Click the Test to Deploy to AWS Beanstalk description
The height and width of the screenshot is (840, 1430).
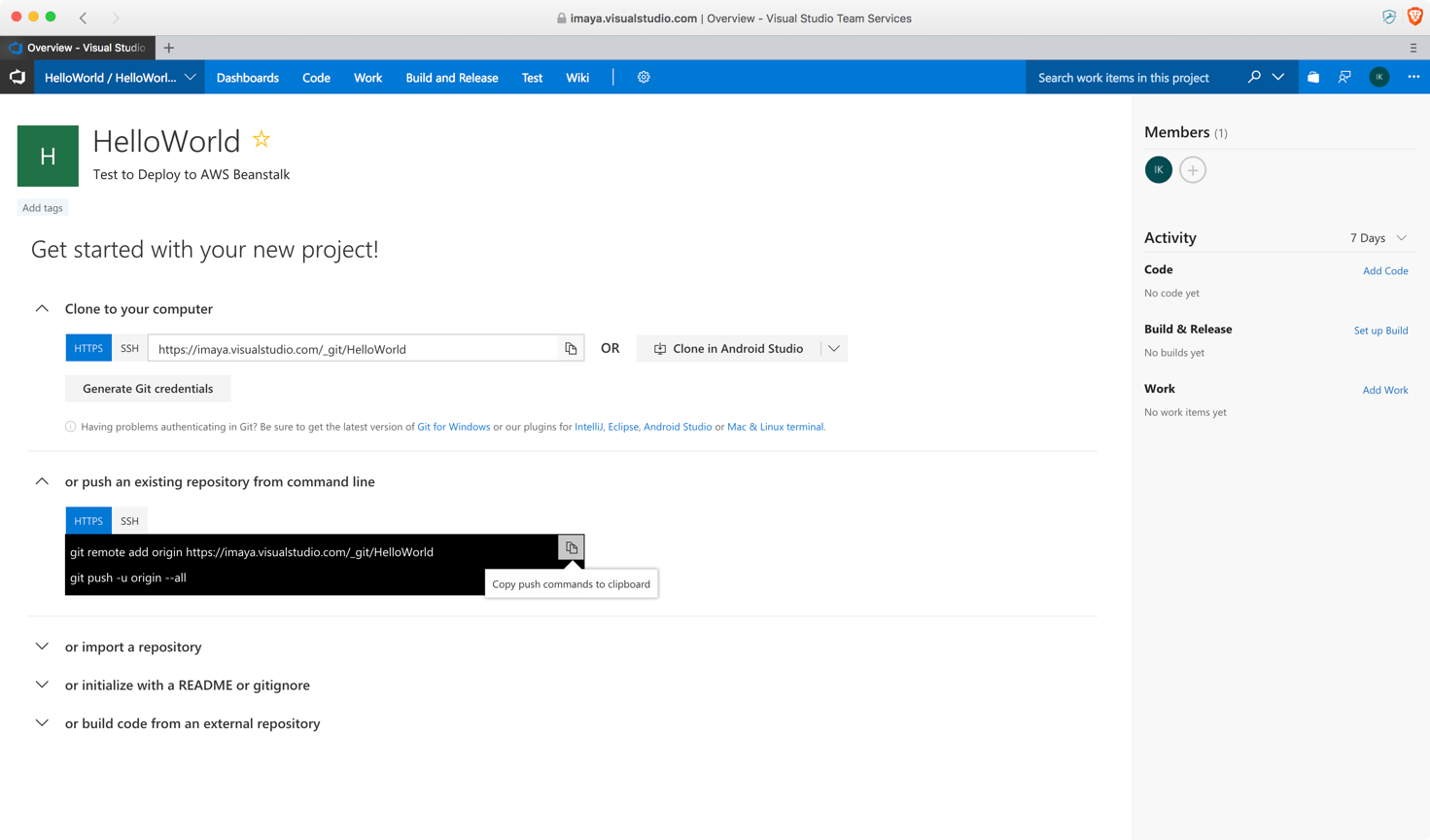pos(192,175)
